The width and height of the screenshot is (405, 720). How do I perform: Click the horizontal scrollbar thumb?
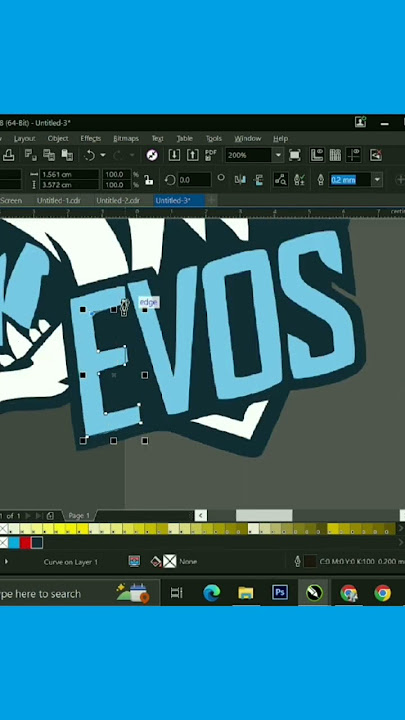tap(264, 515)
